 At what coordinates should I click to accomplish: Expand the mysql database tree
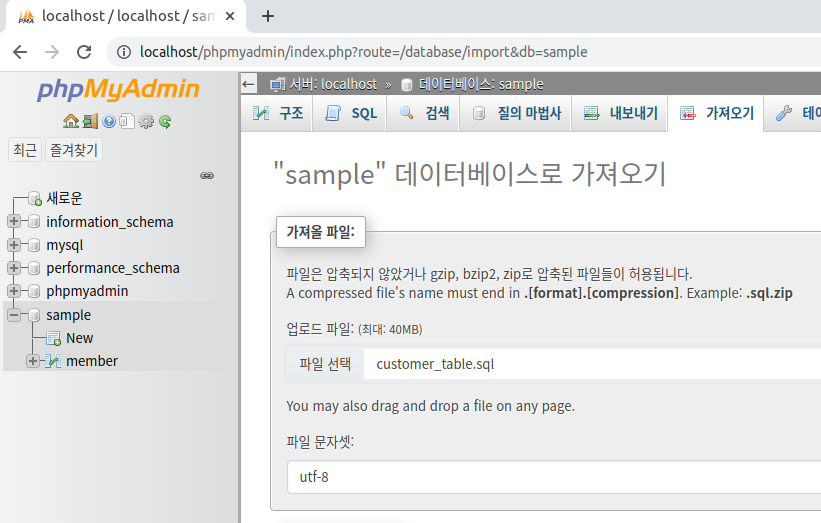(14, 245)
